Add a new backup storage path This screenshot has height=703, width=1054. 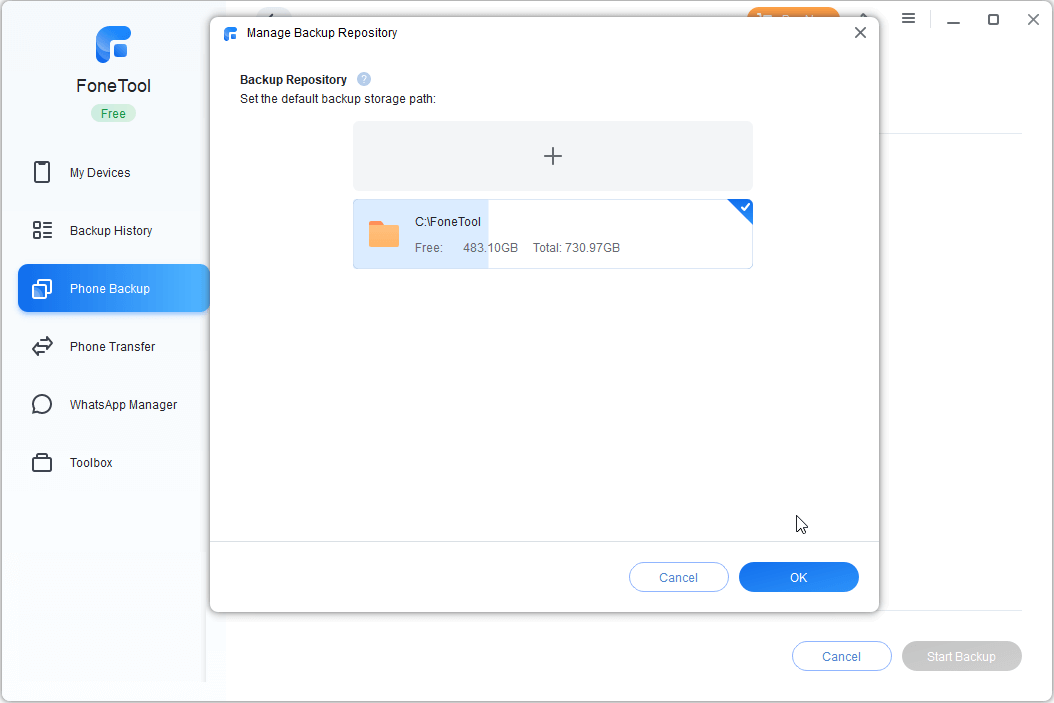pyautogui.click(x=552, y=156)
